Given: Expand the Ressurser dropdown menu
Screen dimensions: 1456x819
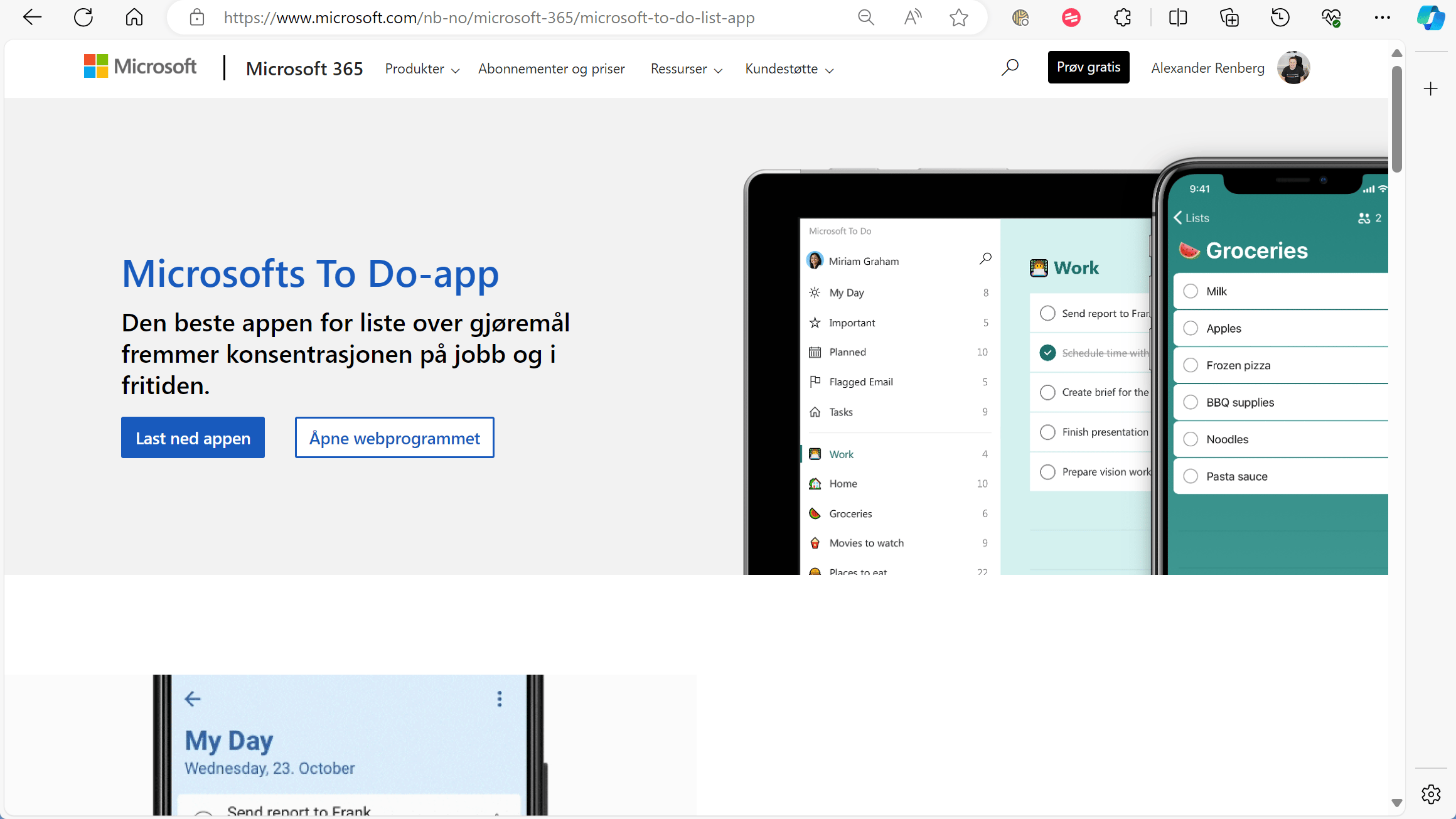Looking at the screenshot, I should point(685,68).
